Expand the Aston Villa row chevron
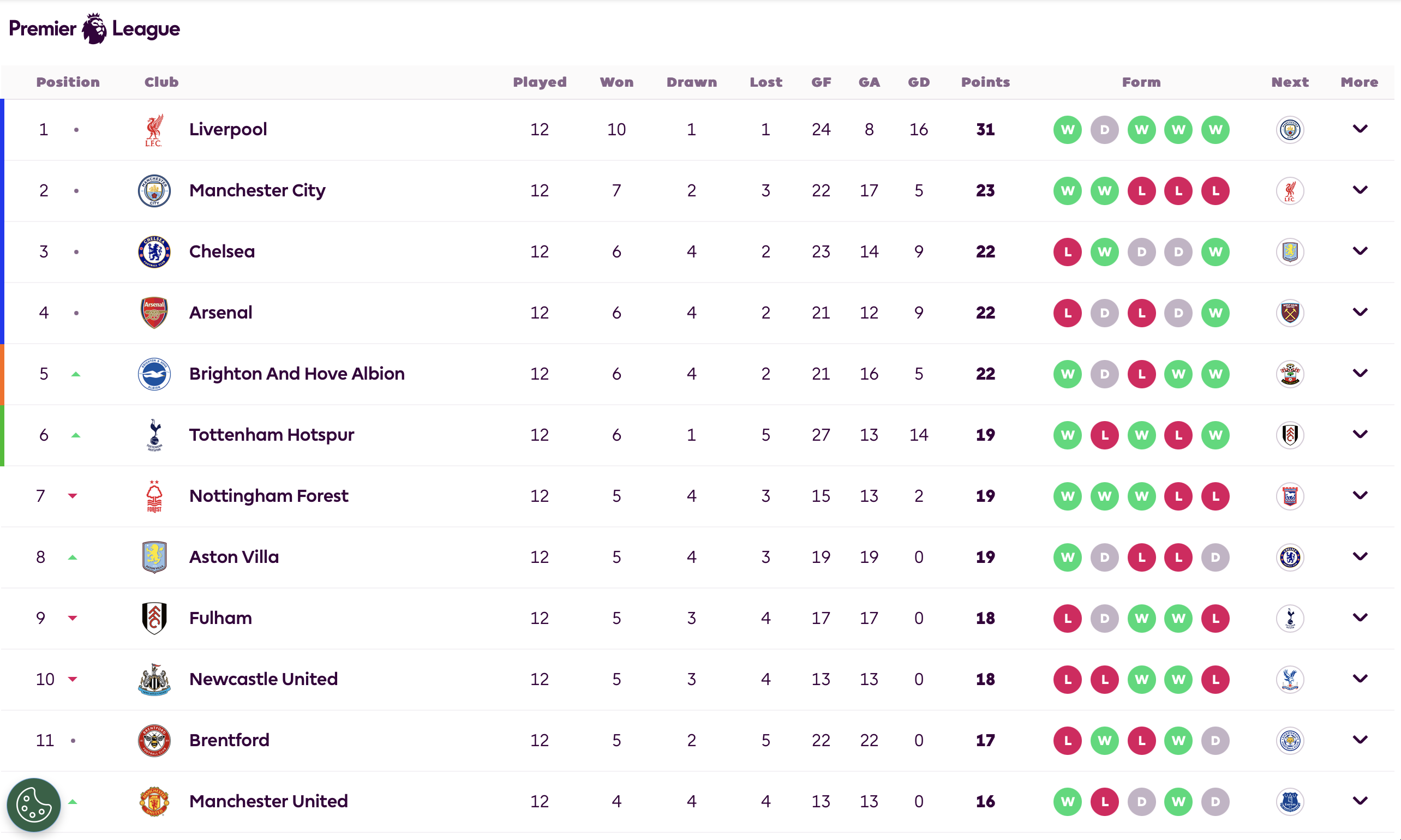 click(x=1360, y=557)
